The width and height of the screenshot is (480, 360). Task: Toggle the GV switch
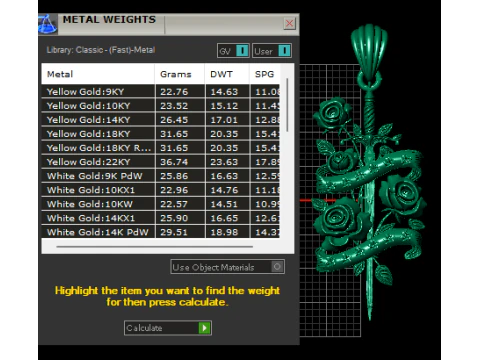coord(233,51)
